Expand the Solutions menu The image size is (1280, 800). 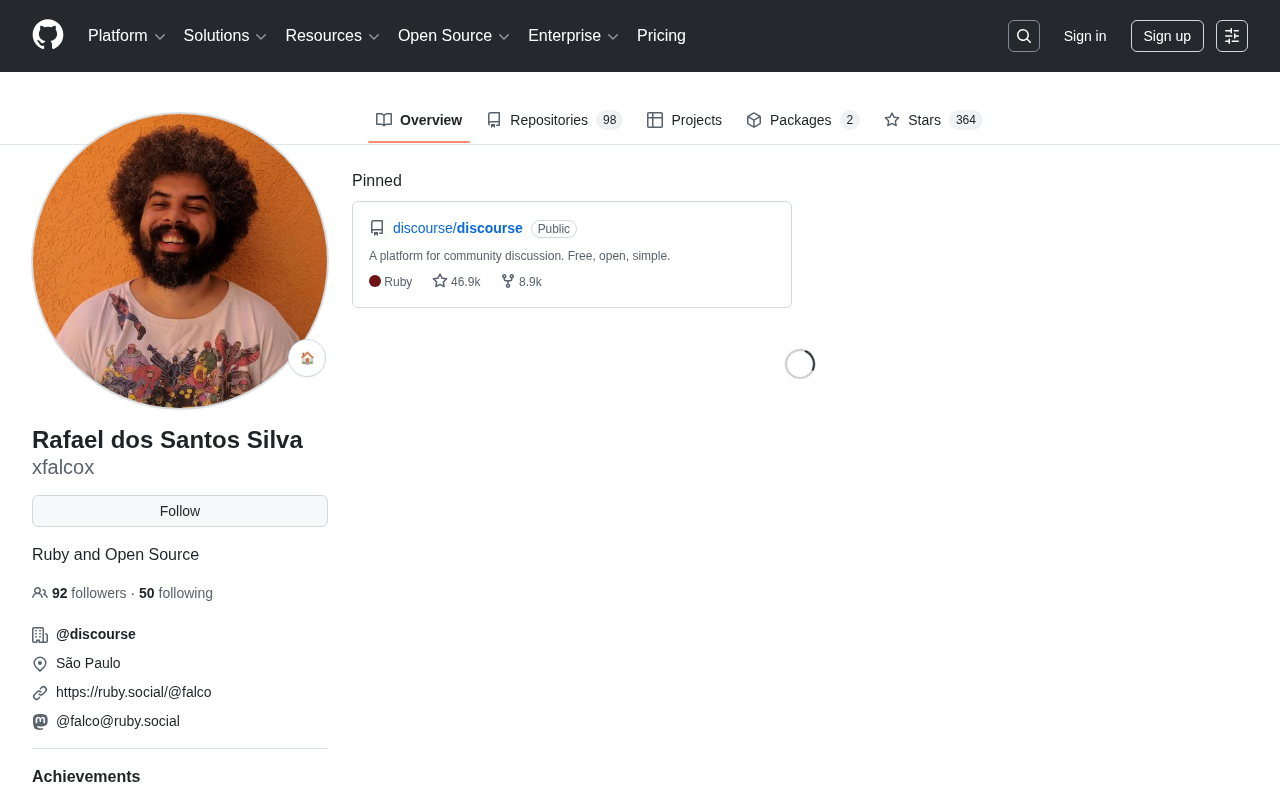tap(226, 36)
